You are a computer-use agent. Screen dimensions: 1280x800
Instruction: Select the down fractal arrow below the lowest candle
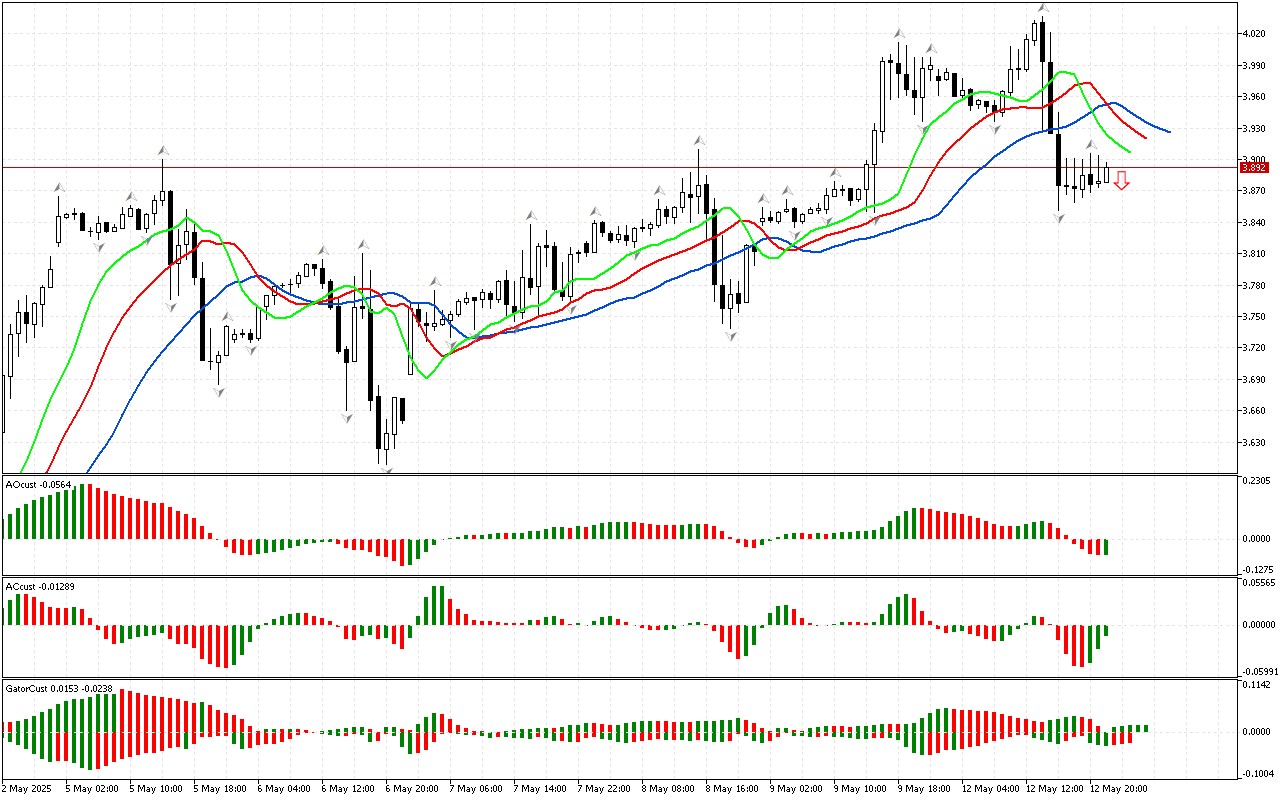pos(386,469)
